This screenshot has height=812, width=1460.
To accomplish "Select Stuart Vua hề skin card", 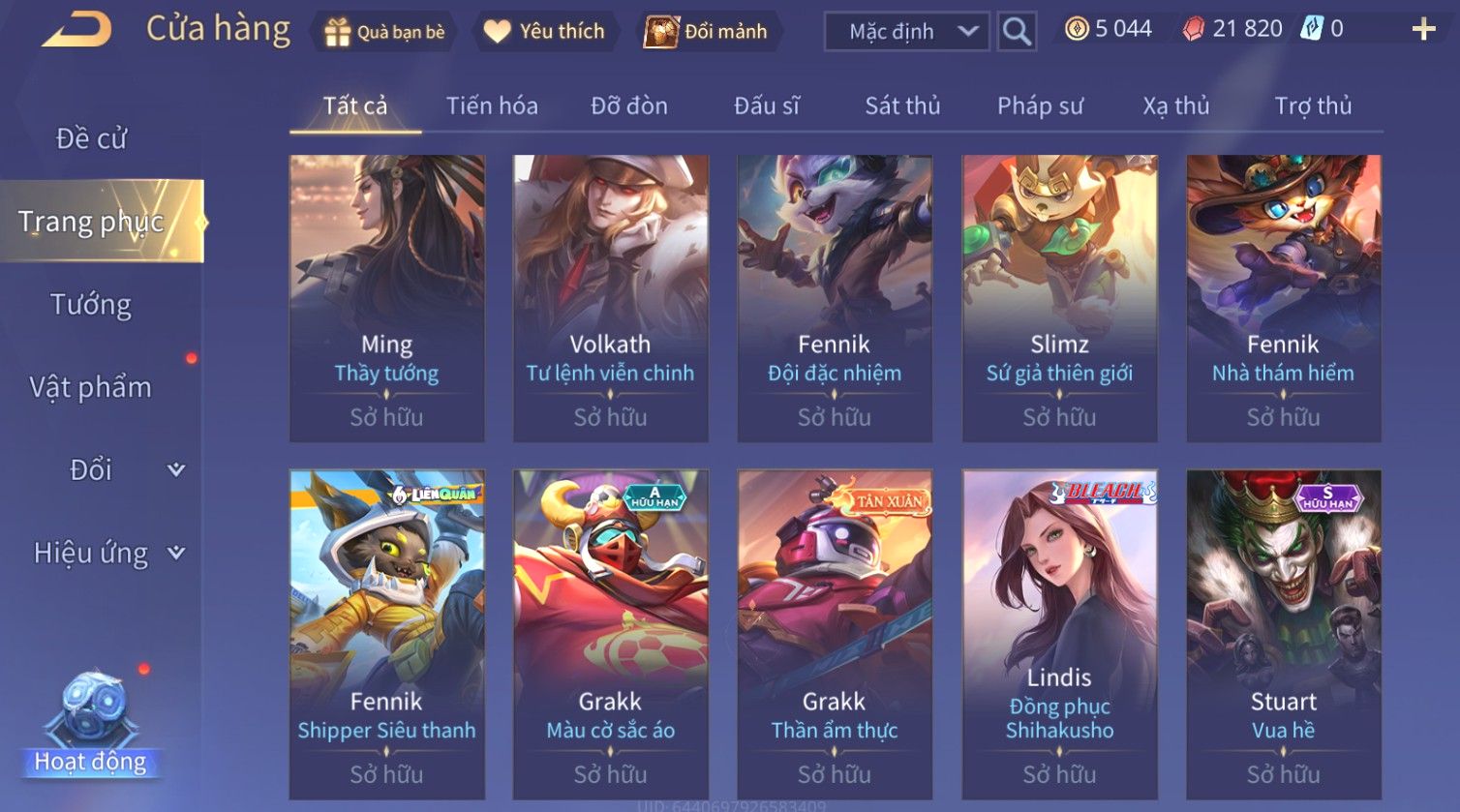I will (x=1283, y=634).
